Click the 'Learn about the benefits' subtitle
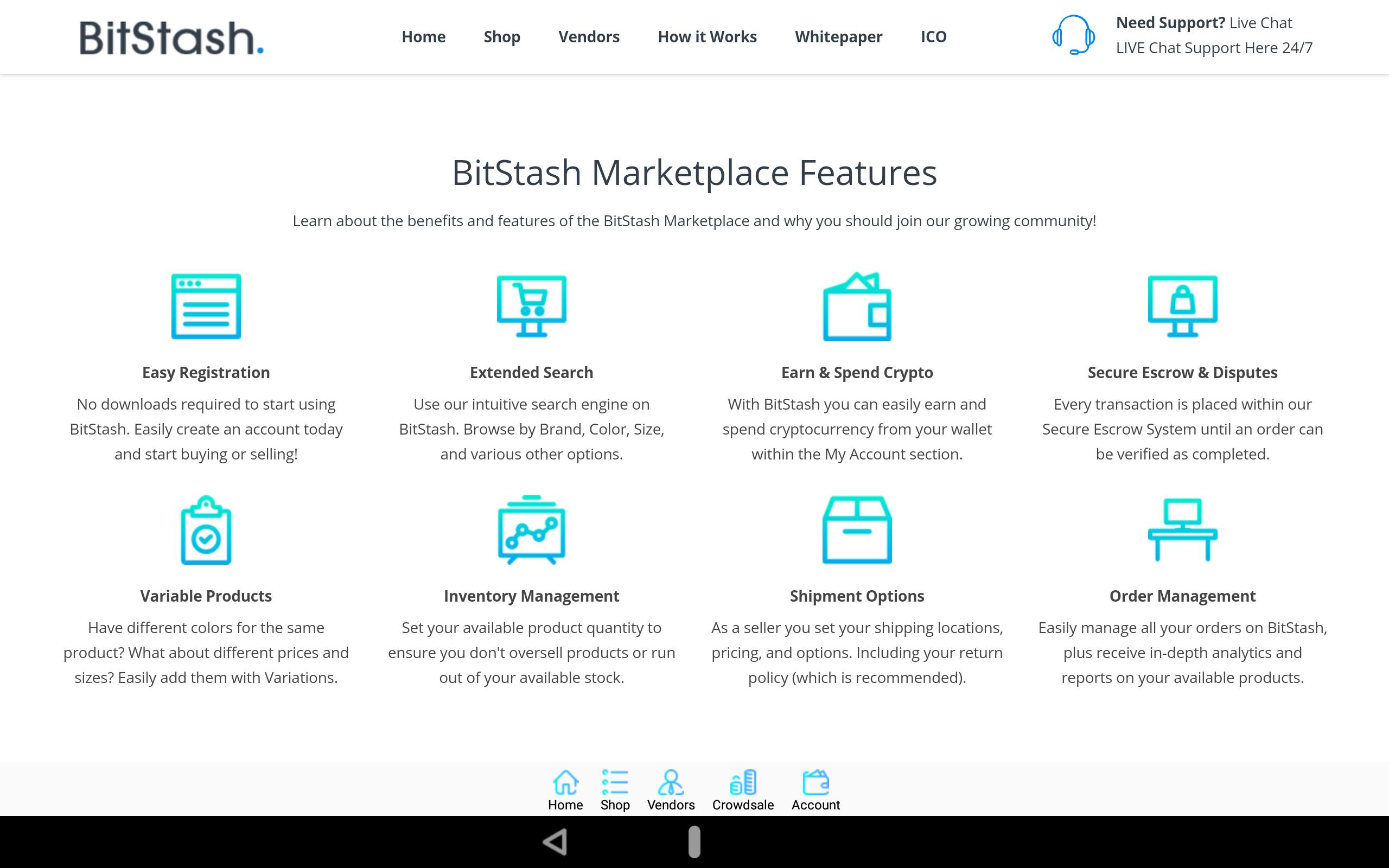1389x868 pixels. (x=694, y=221)
